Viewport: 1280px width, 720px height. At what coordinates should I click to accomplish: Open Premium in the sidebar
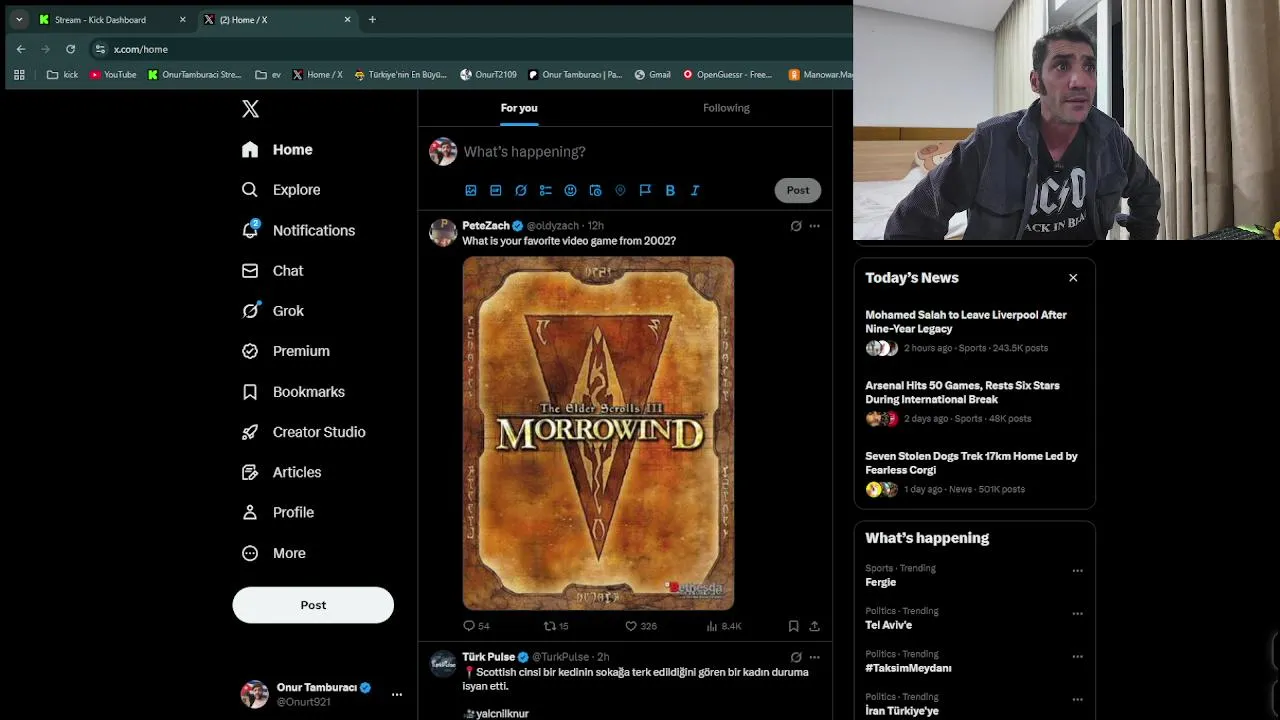286,351
